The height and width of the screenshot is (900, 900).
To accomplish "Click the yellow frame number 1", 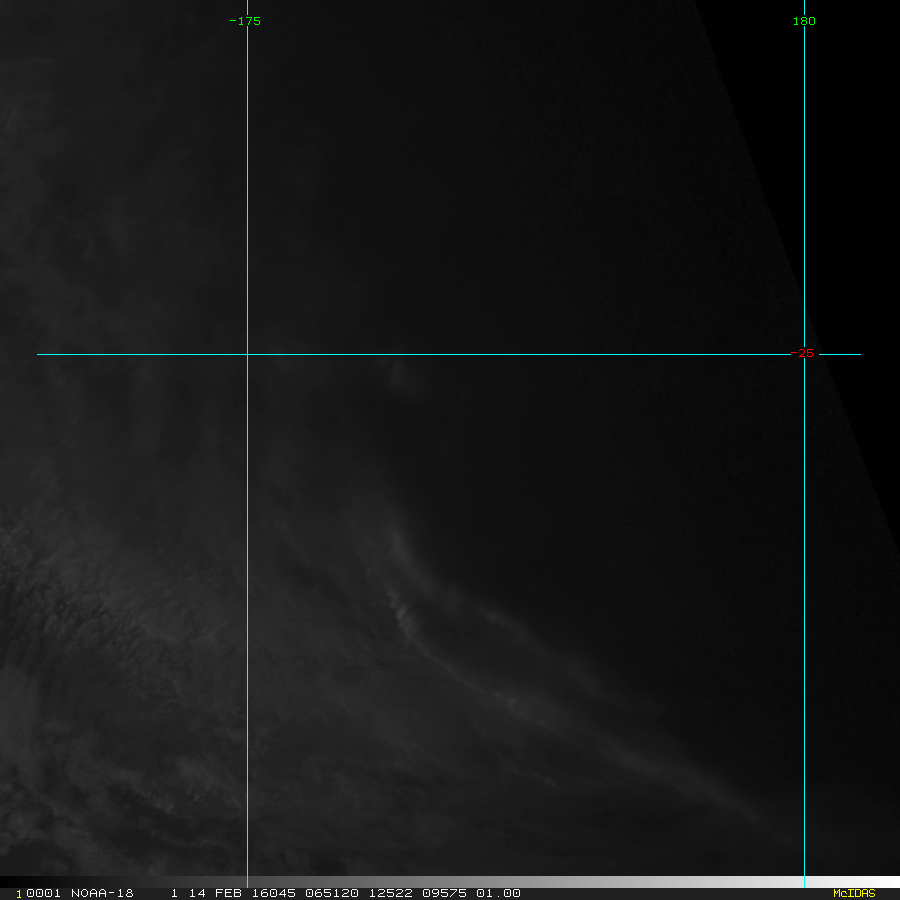I will point(19,894).
